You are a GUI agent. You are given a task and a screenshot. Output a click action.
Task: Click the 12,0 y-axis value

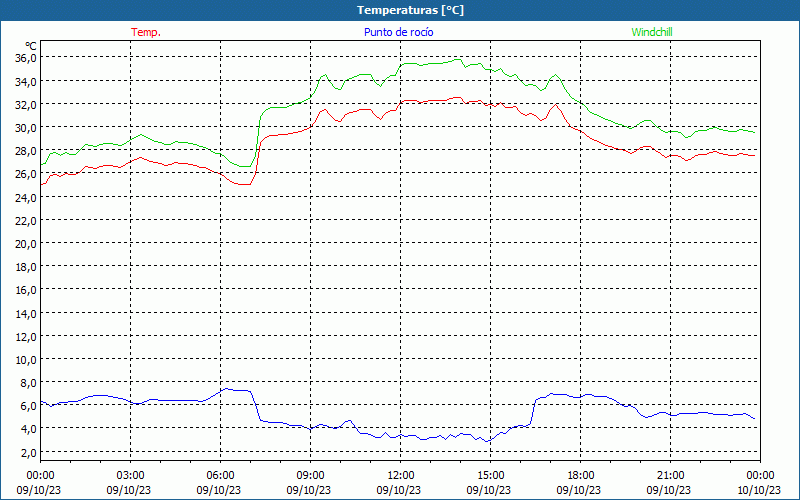point(26,337)
